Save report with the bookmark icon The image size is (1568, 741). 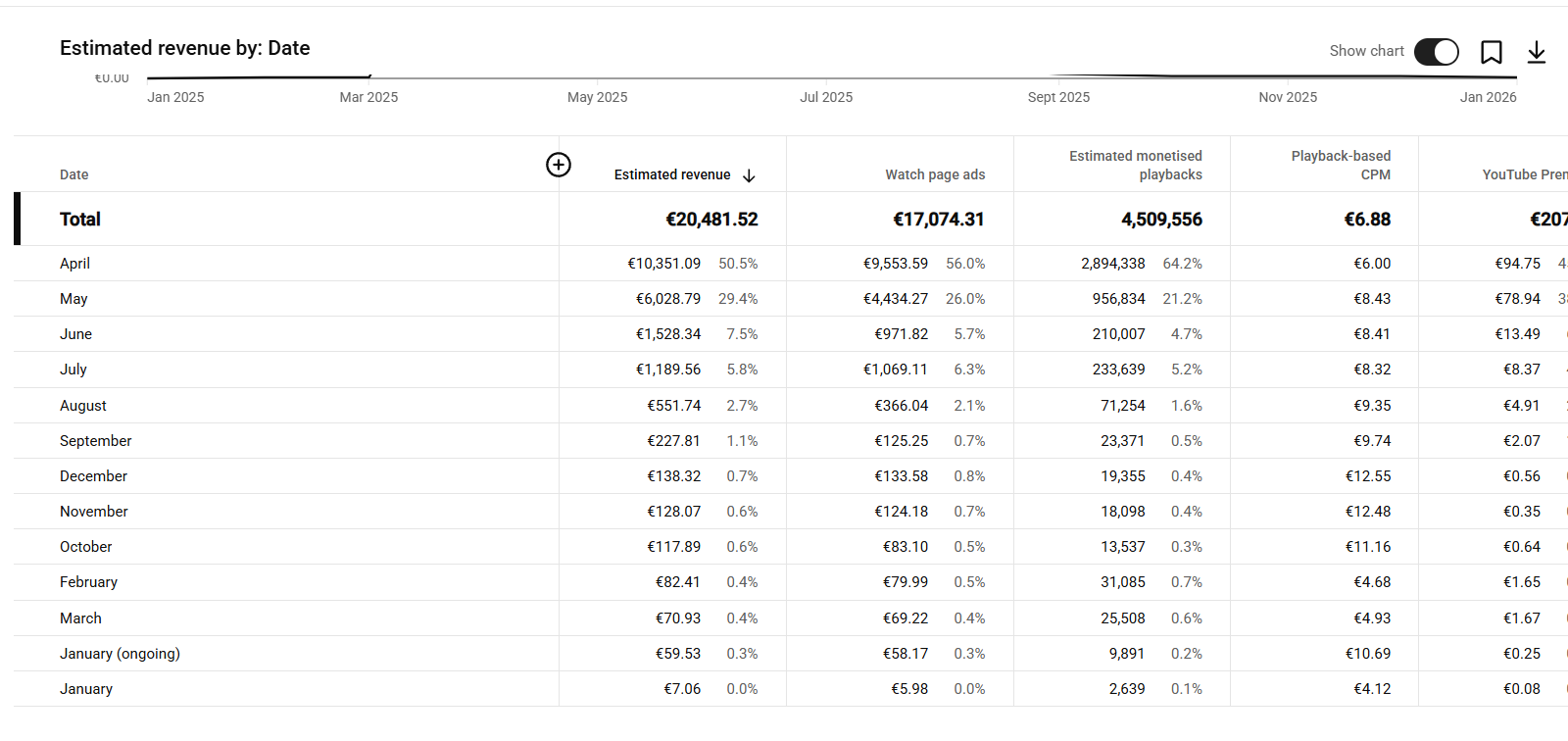tap(1491, 52)
